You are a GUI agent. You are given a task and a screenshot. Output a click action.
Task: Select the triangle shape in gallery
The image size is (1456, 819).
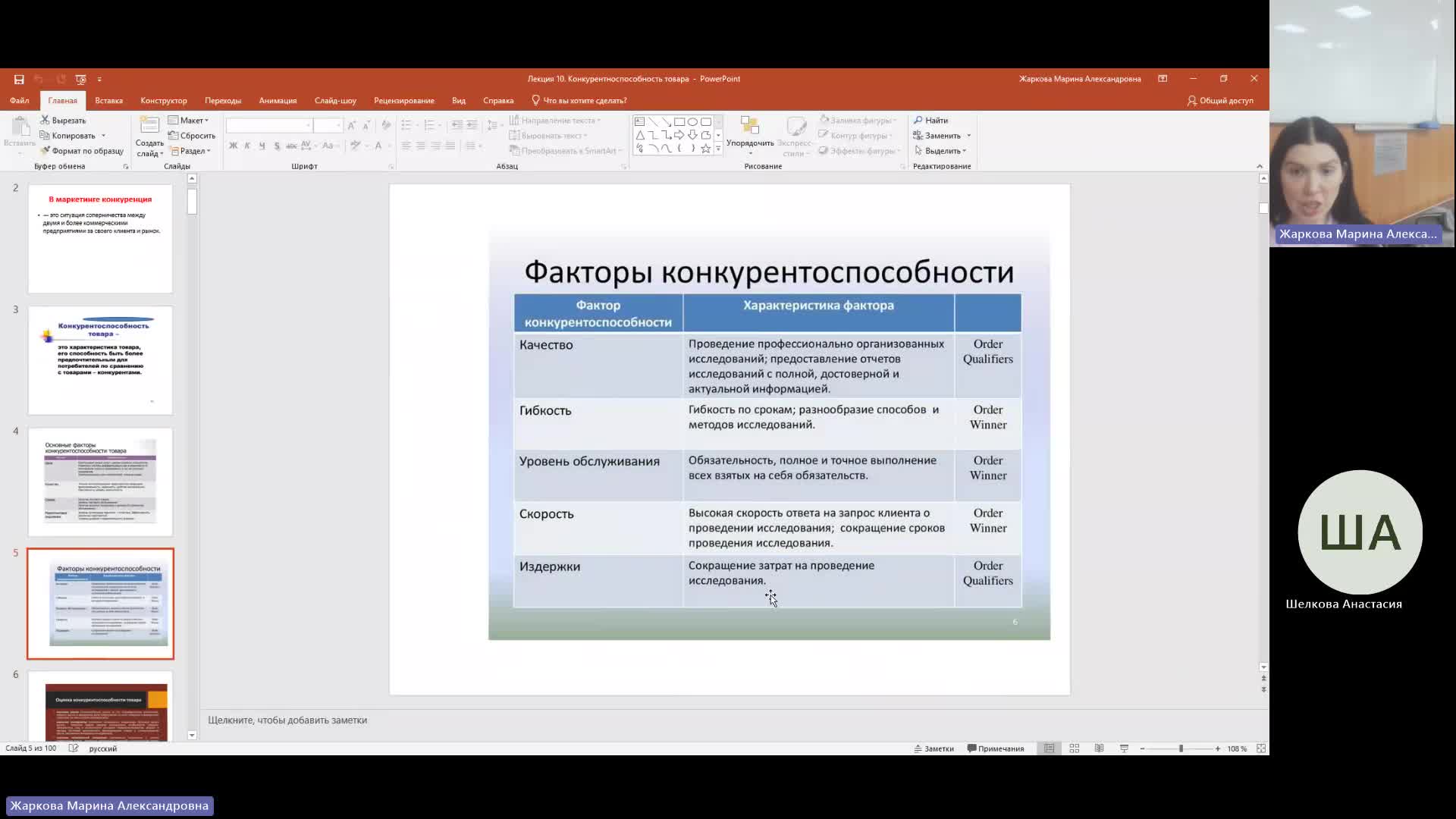[x=639, y=135]
